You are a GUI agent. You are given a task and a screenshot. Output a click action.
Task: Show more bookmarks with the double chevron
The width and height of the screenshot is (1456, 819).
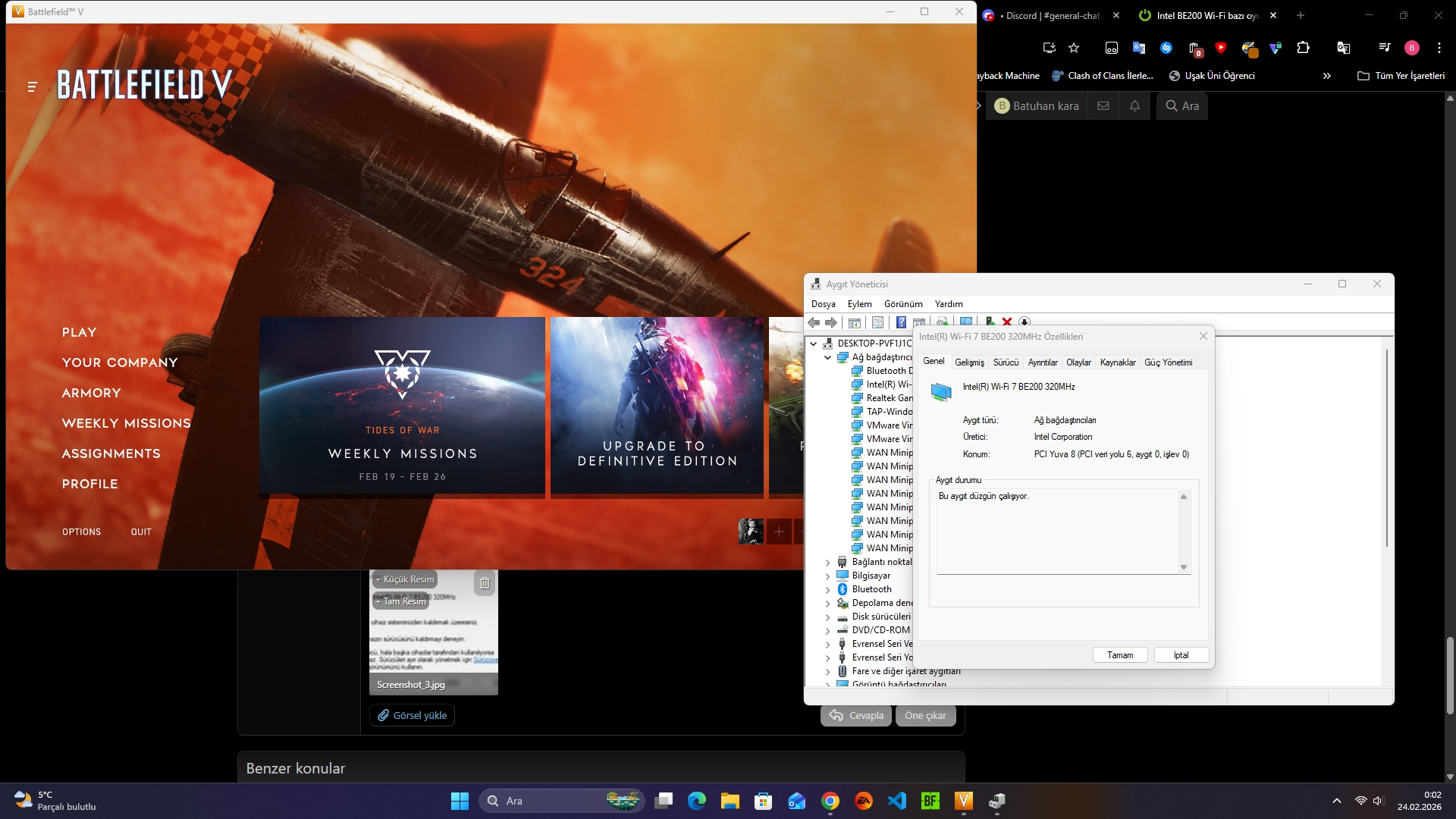(1326, 76)
